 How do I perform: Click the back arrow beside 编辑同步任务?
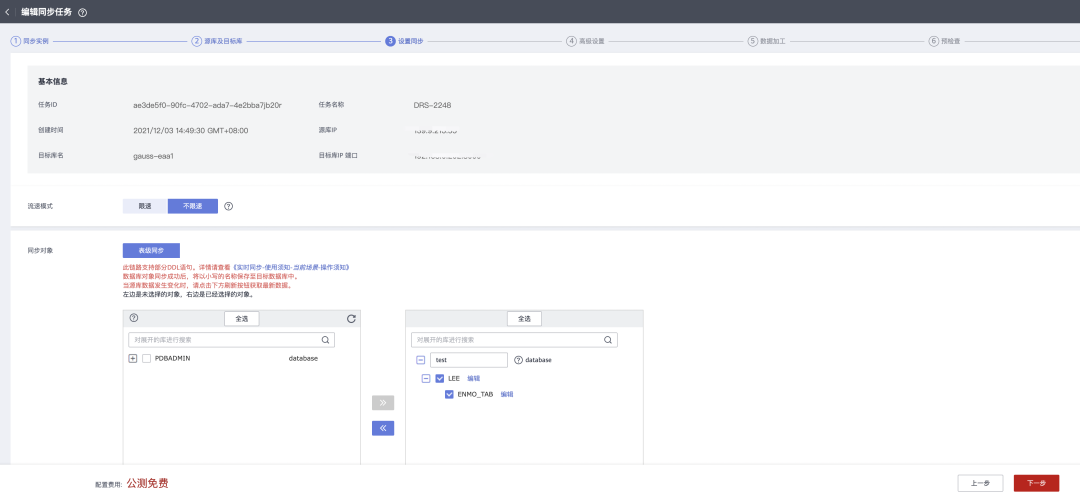tap(7, 12)
